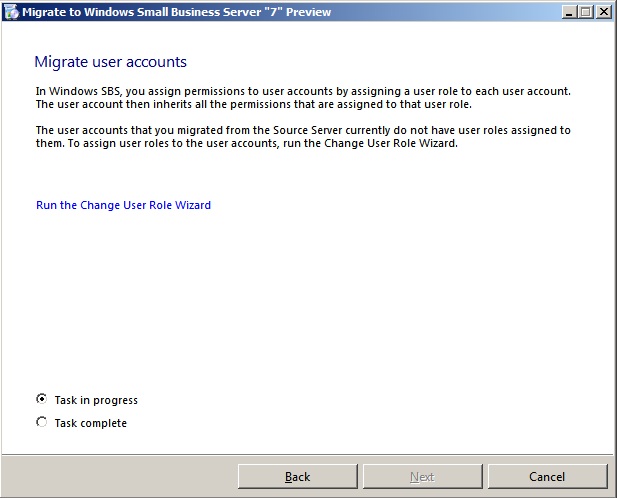Click the "Migrate user accounts" heading
This screenshot has height=498, width=617.
[x=110, y=62]
